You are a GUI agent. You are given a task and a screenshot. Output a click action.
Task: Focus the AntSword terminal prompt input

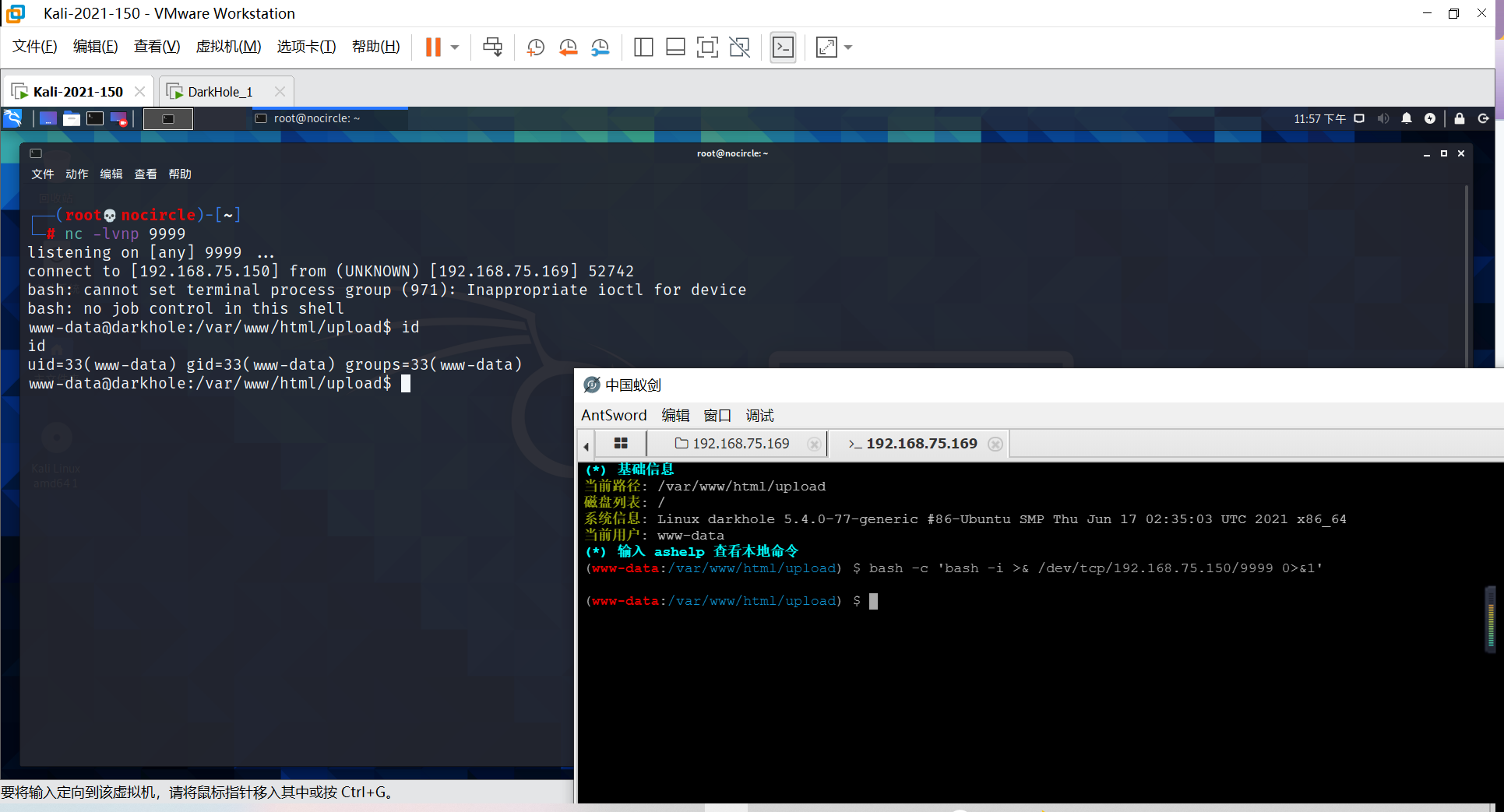click(x=873, y=601)
